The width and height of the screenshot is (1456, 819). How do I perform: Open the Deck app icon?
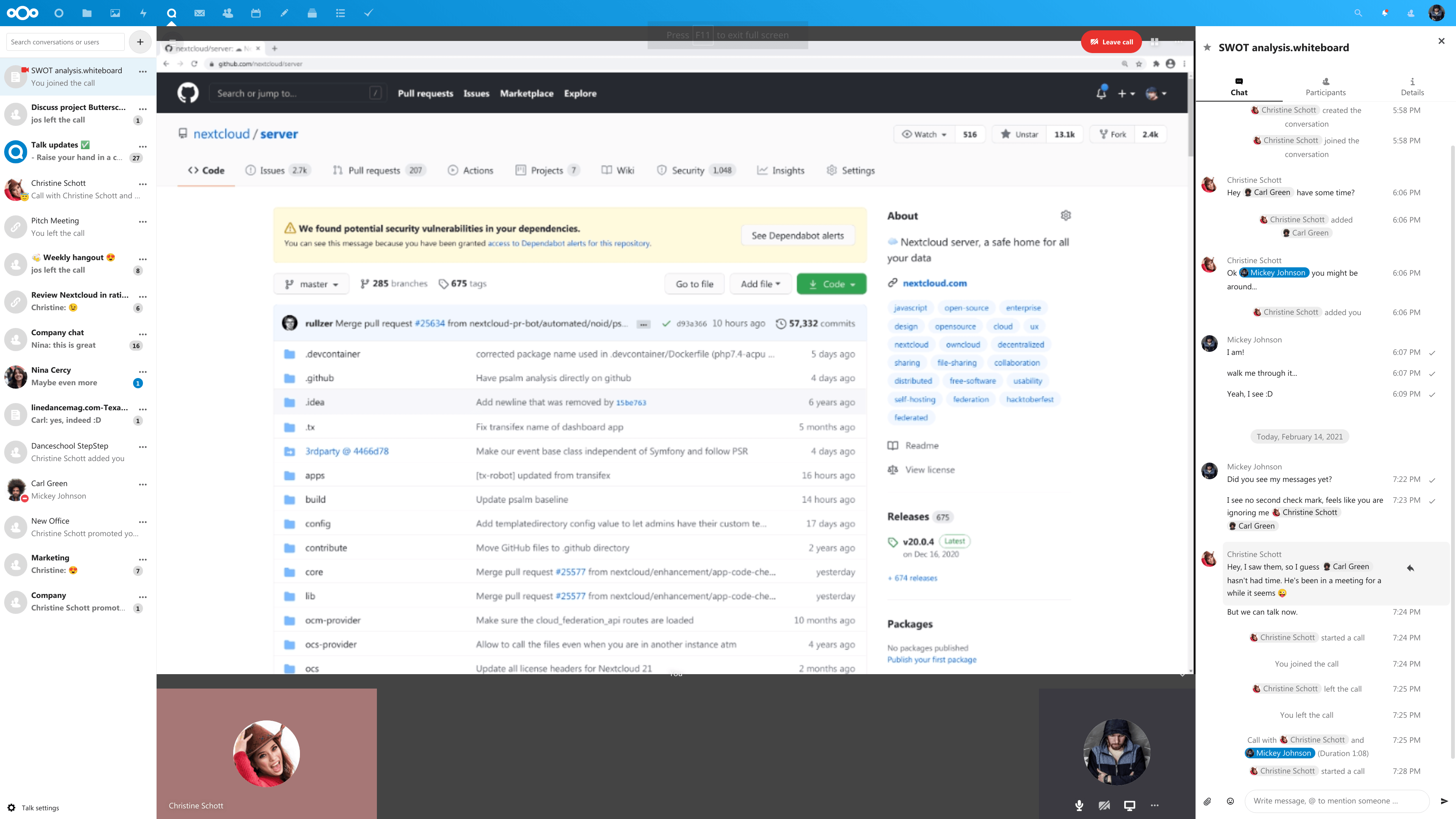[x=312, y=13]
